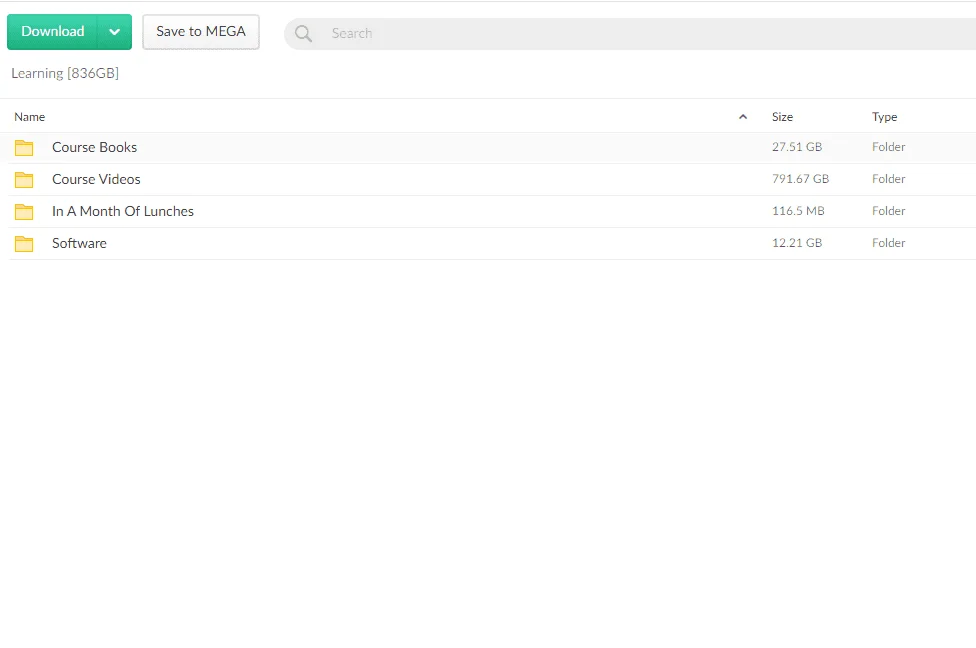Click the Software folder icon
Screen dimensions: 976x648
tap(24, 244)
